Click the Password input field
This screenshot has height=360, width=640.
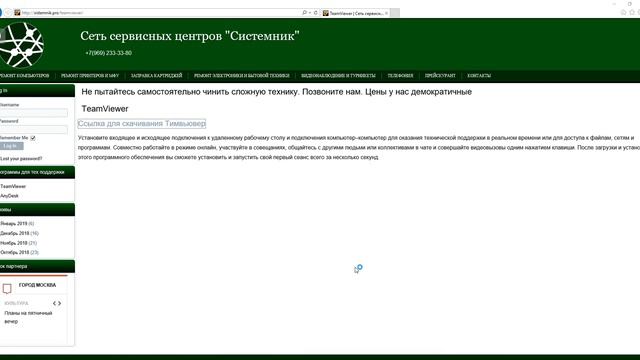(33, 129)
